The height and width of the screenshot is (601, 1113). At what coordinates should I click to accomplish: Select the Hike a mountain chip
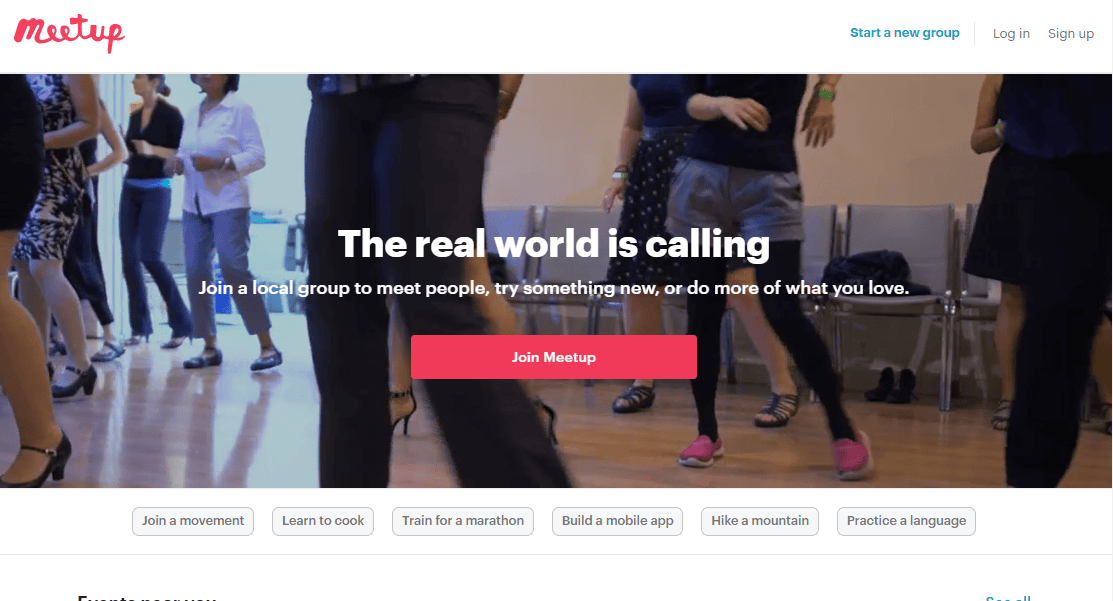760,521
